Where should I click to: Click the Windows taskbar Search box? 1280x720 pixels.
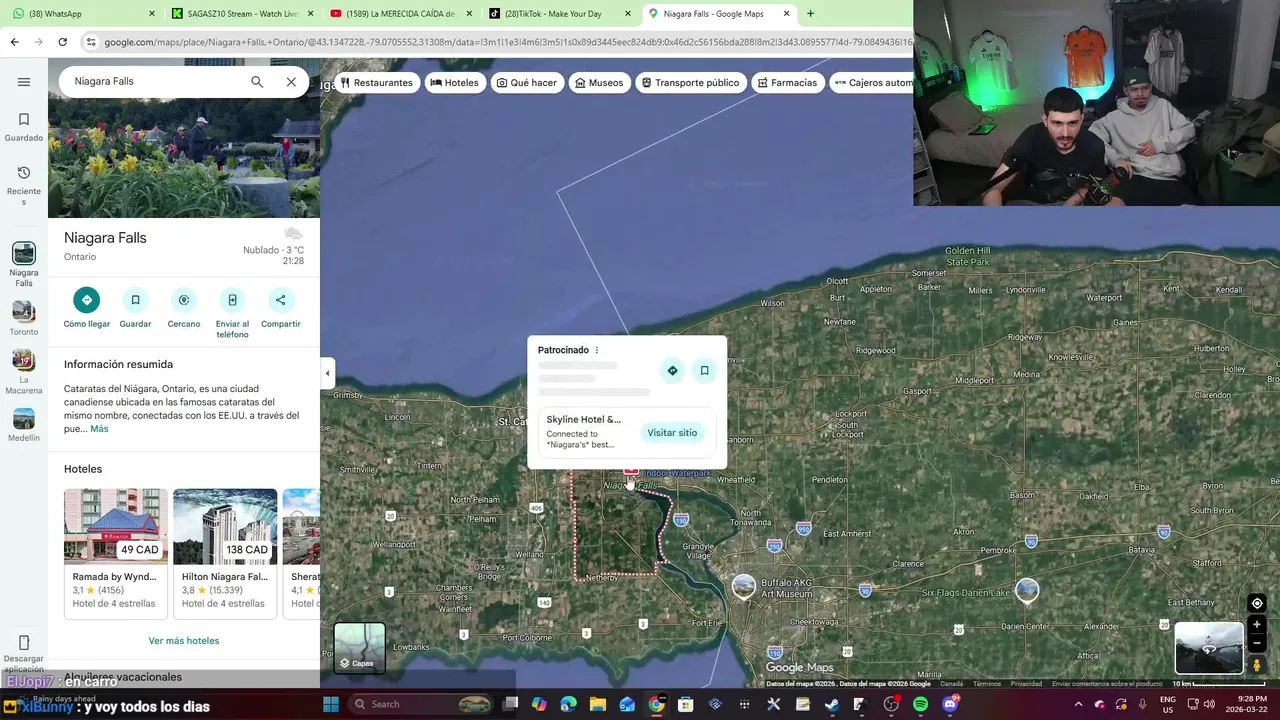(420, 704)
